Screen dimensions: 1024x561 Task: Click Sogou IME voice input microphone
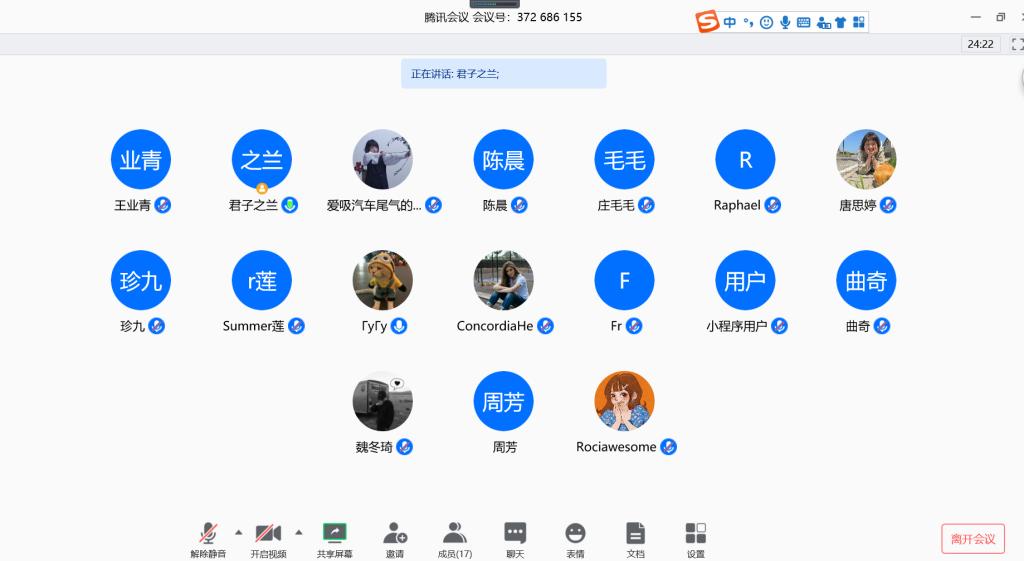pyautogui.click(x=785, y=22)
